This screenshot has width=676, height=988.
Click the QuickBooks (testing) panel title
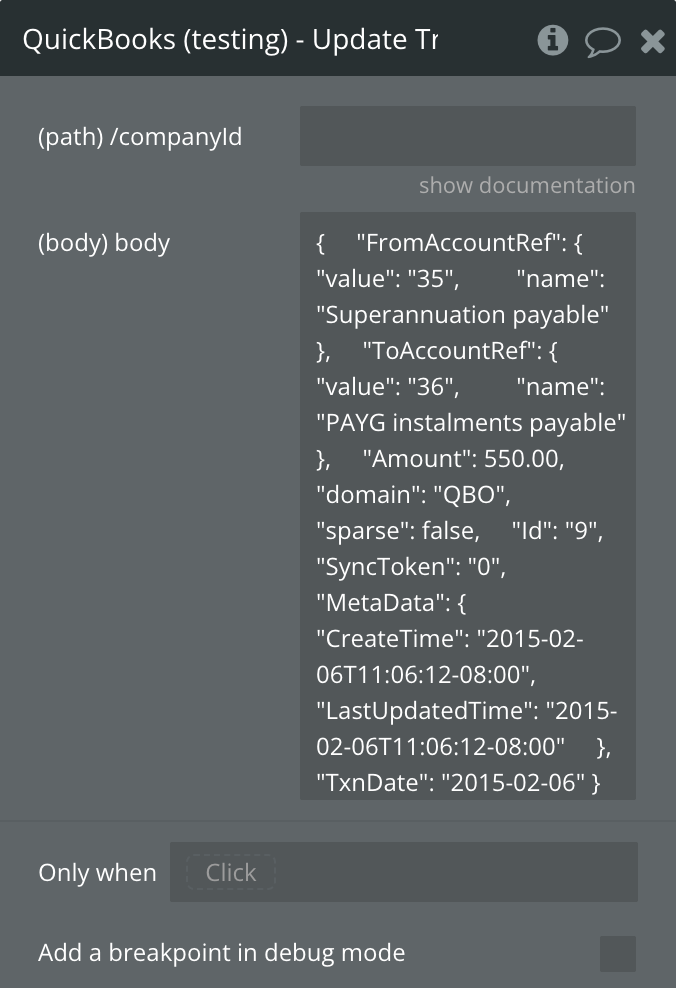[x=230, y=40]
